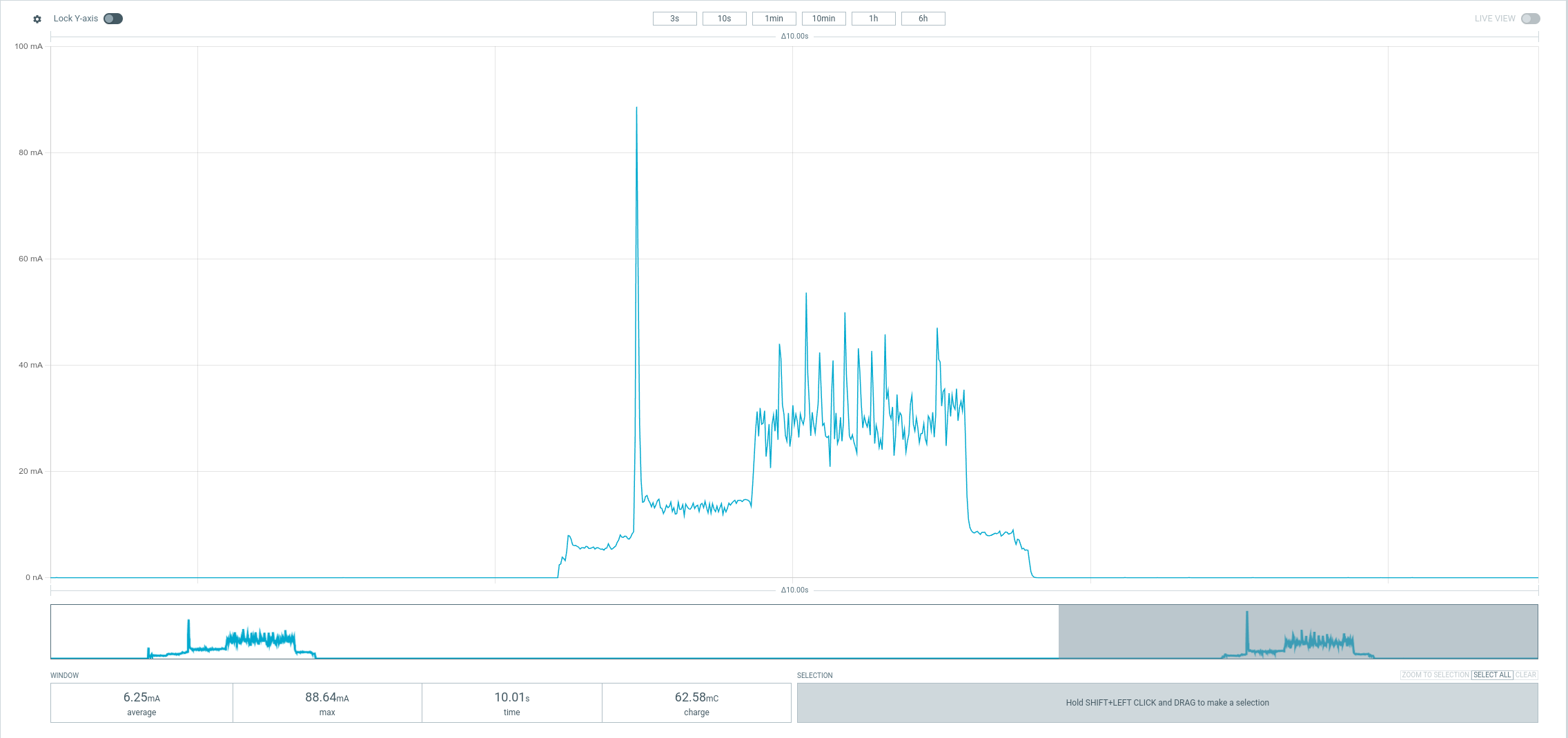The image size is (1568, 738).
Task: Set time window to 1min
Action: [x=774, y=19]
